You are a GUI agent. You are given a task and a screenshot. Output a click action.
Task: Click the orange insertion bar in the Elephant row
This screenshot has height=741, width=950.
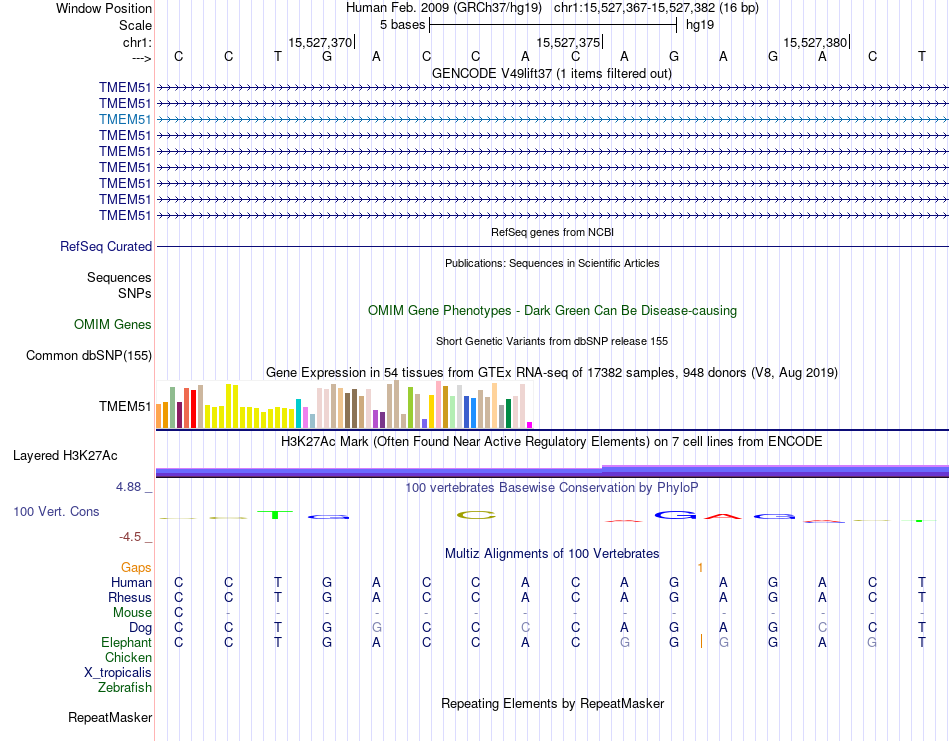701,641
